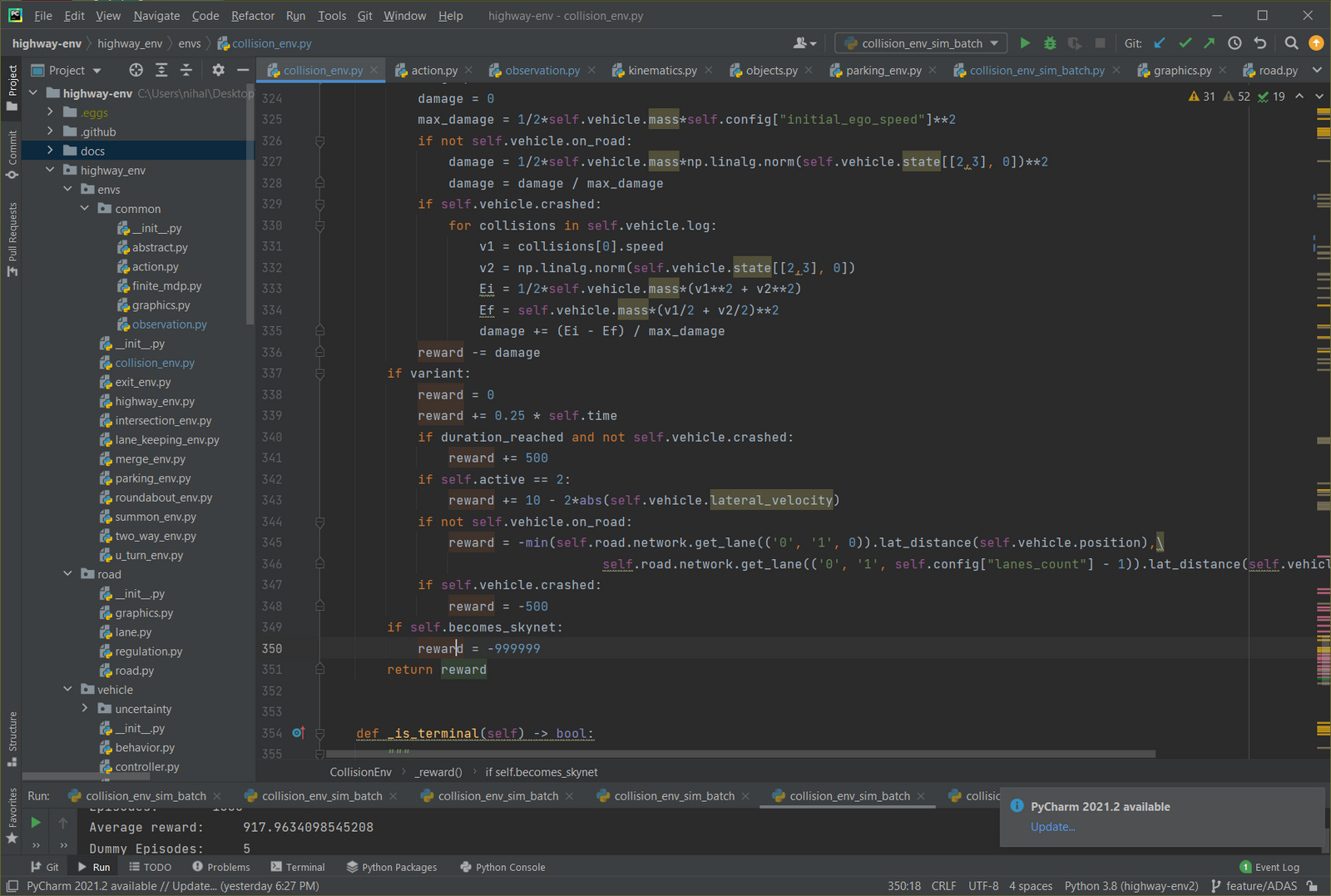Click Git update project arrow icon
The width and height of the screenshot is (1331, 896).
[x=1160, y=43]
